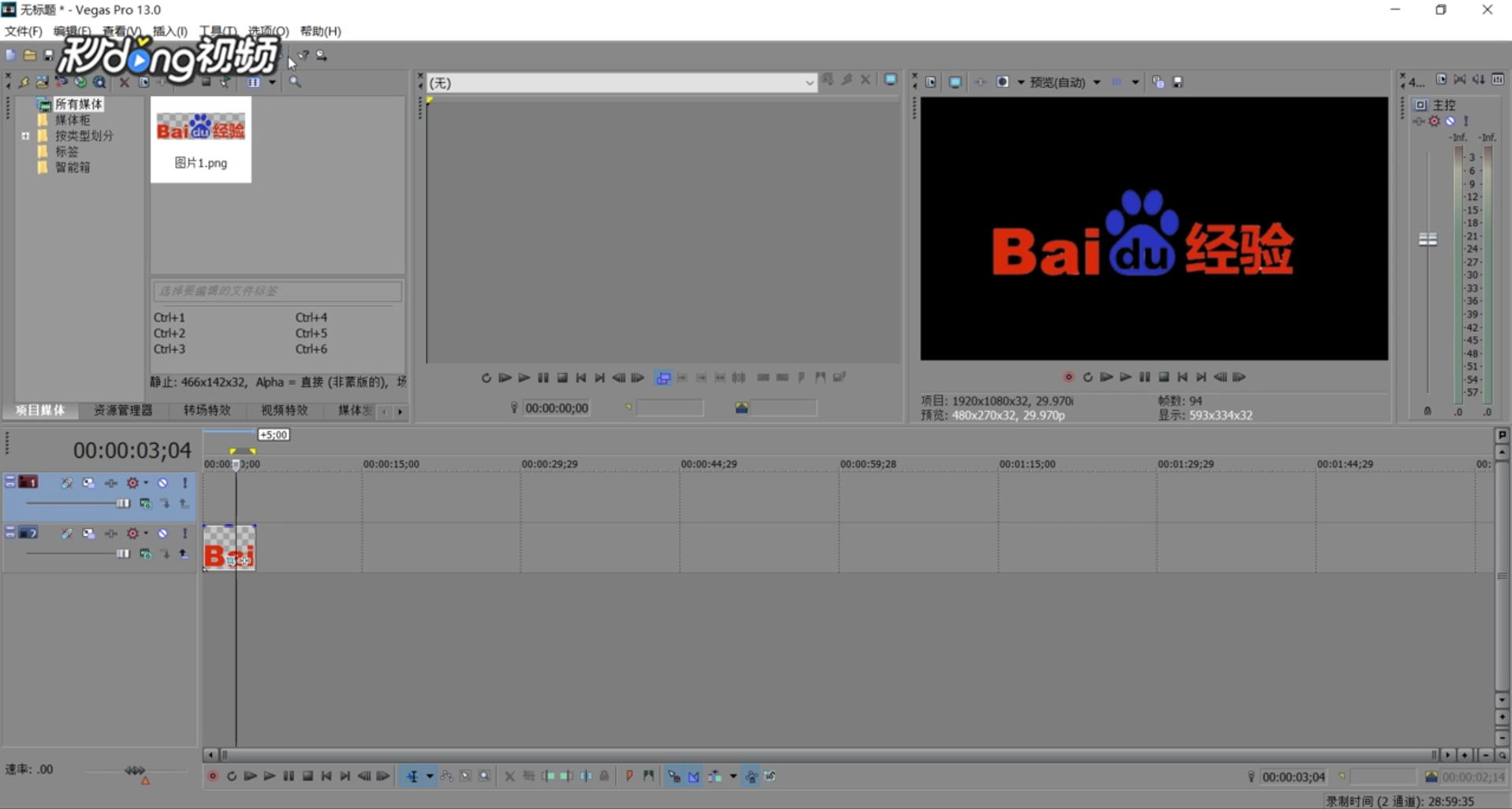The image size is (1512, 809).
Task: Toggle bypass motion blur on track 1
Action: click(x=66, y=483)
